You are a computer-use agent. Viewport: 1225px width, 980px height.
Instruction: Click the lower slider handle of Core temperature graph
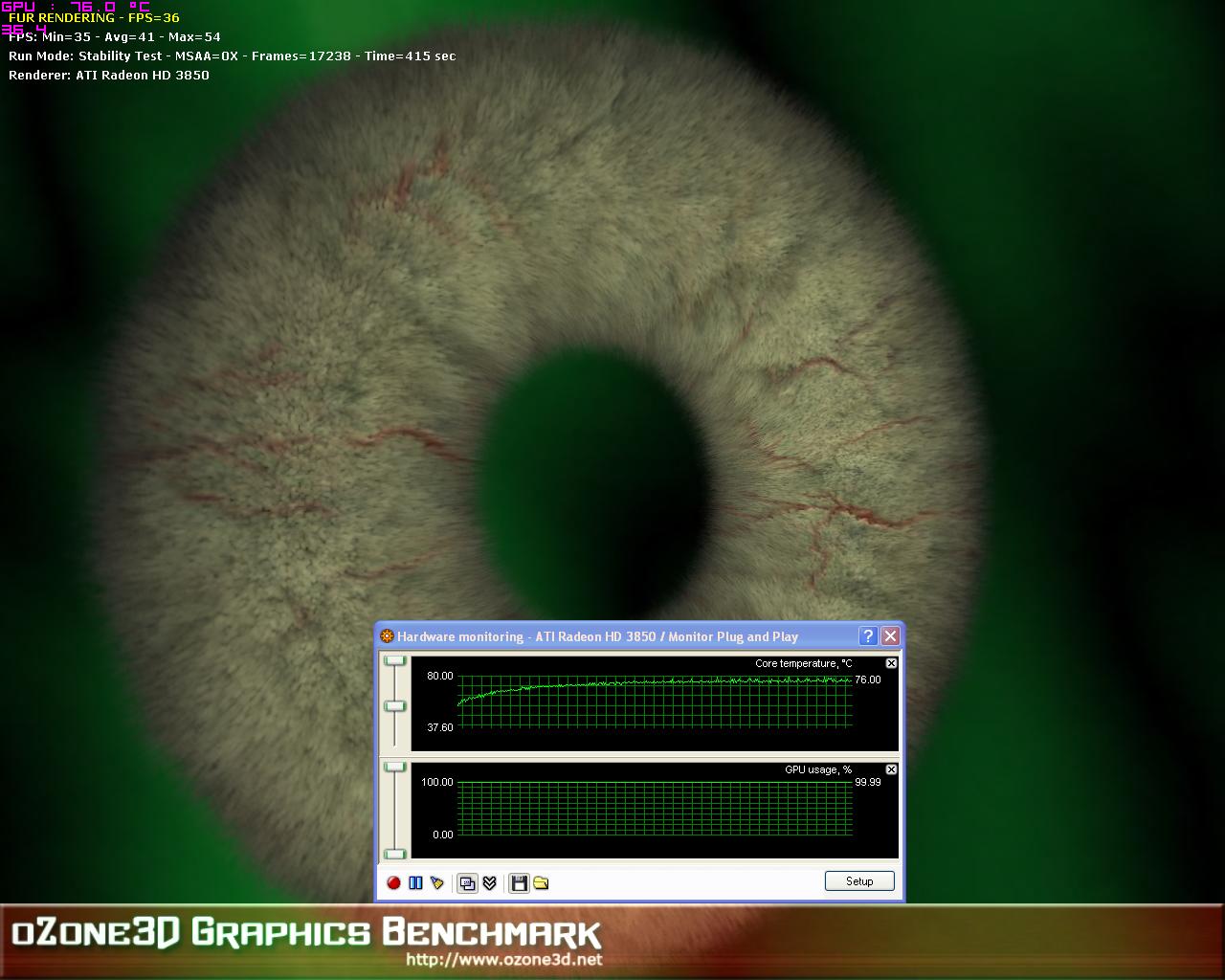coord(394,706)
